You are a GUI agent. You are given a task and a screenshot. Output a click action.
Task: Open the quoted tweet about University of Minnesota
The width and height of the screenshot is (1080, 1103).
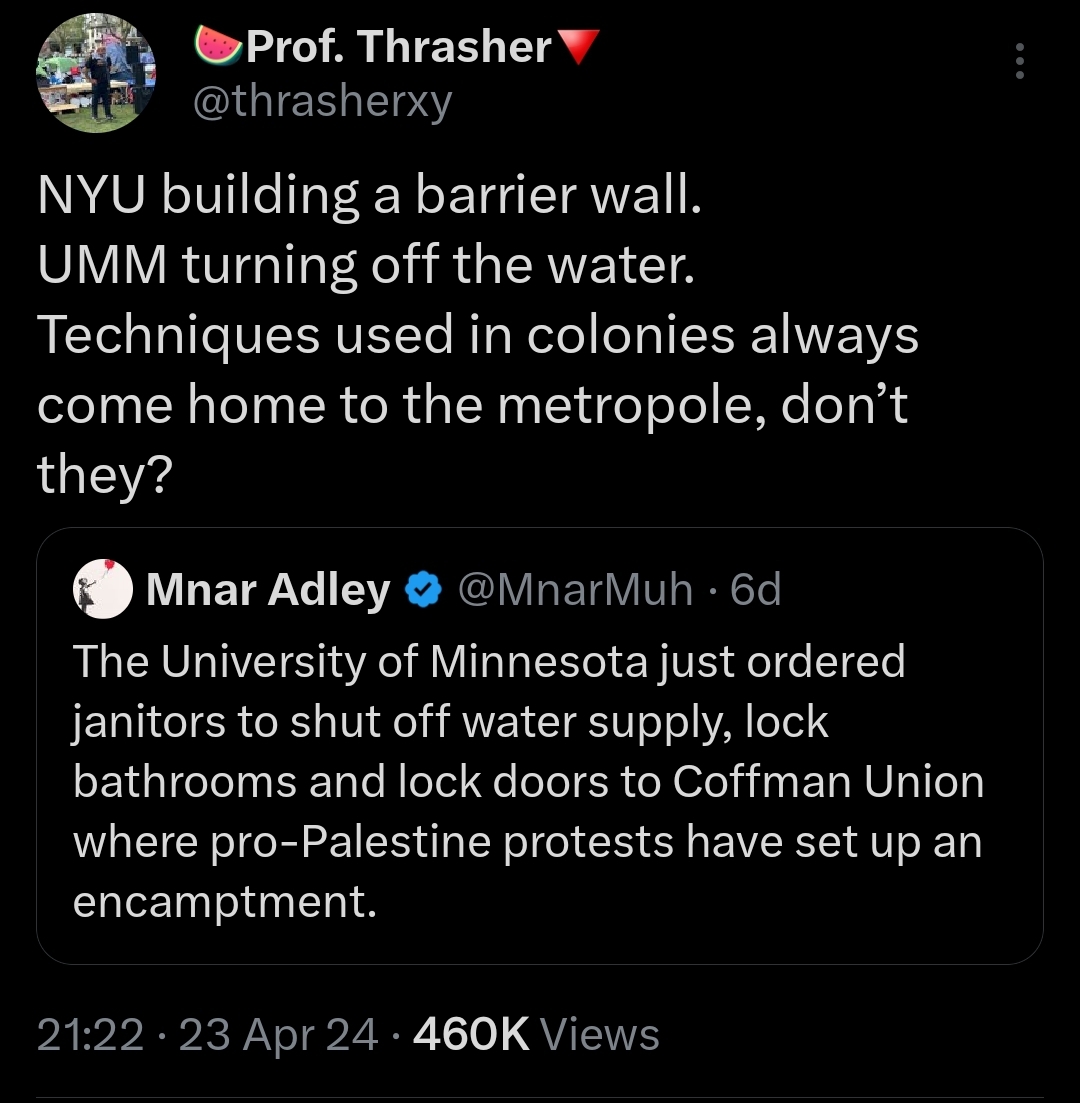pyautogui.click(x=540, y=746)
